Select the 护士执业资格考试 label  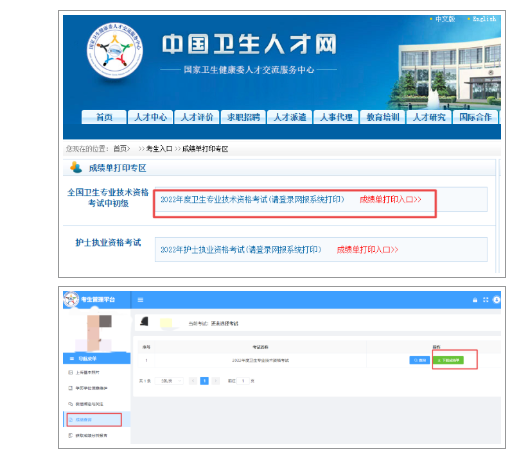[108, 243]
